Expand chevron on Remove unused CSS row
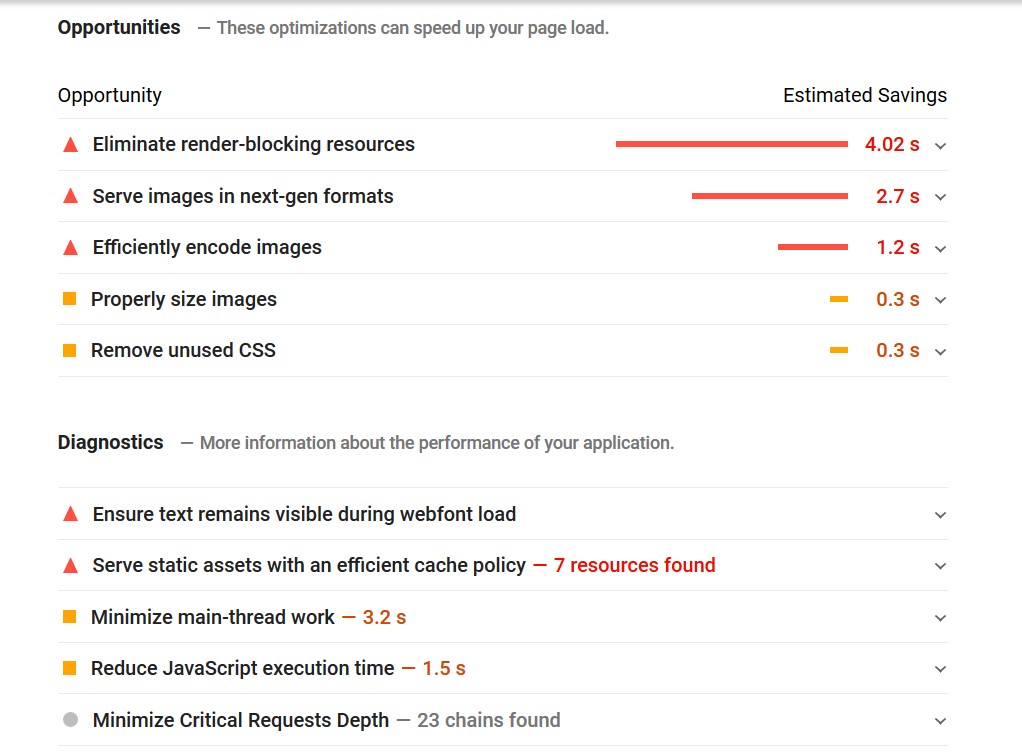The height and width of the screenshot is (753, 1022). tap(940, 352)
